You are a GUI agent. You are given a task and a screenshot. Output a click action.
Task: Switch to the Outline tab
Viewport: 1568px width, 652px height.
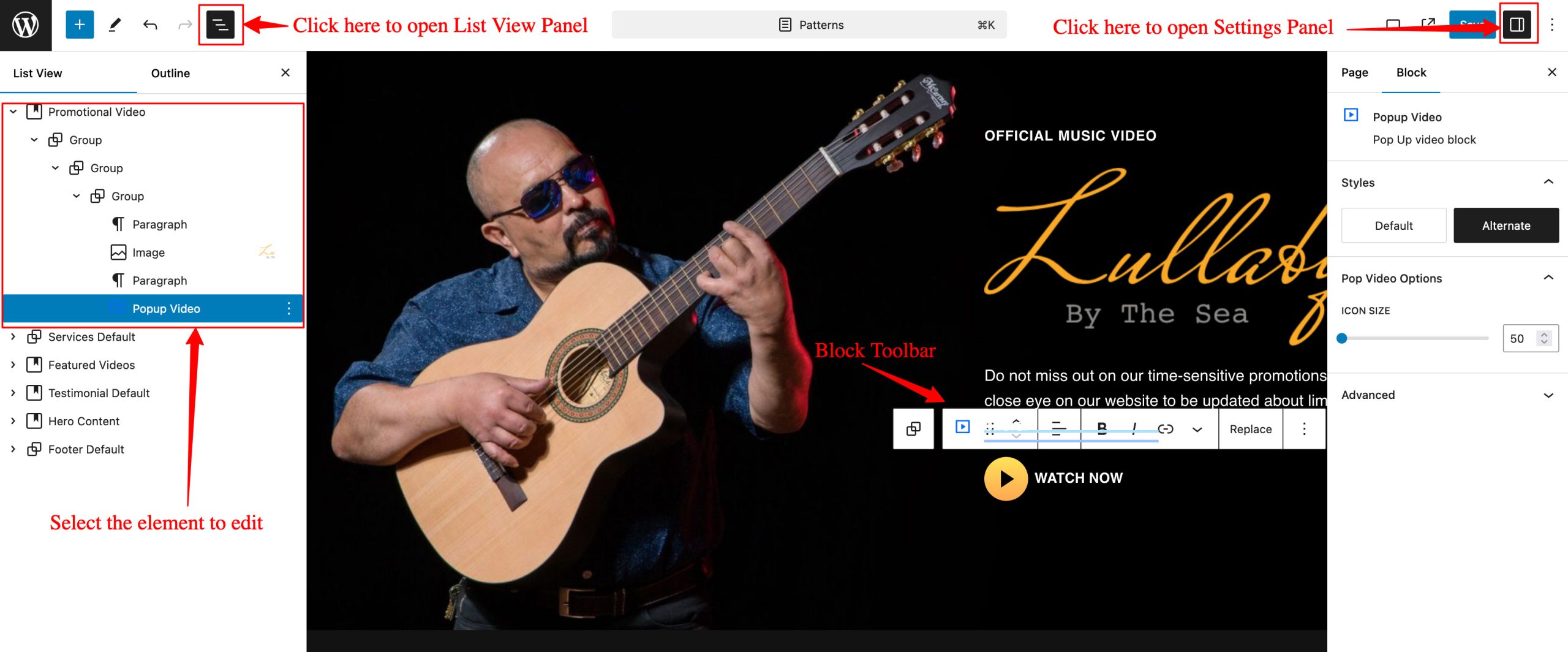pos(170,73)
